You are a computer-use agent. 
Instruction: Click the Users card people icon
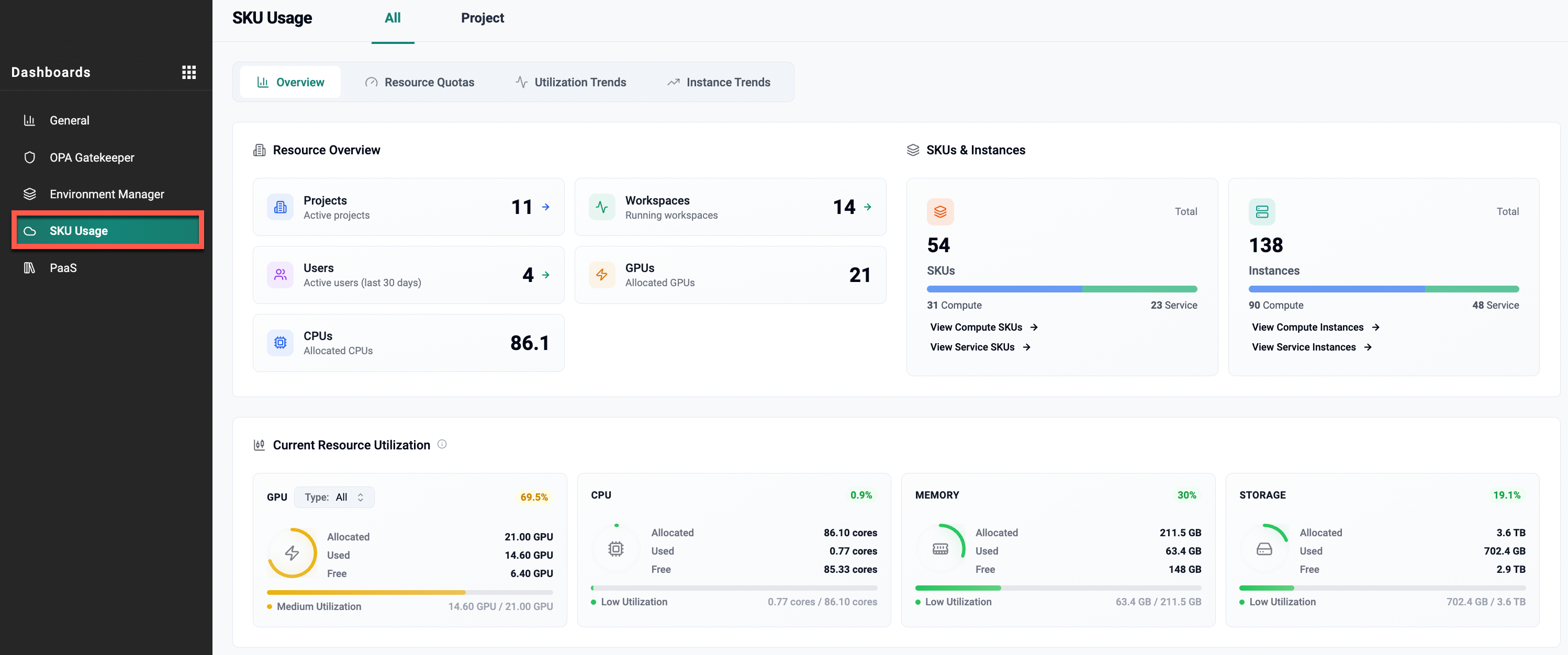[x=280, y=275]
